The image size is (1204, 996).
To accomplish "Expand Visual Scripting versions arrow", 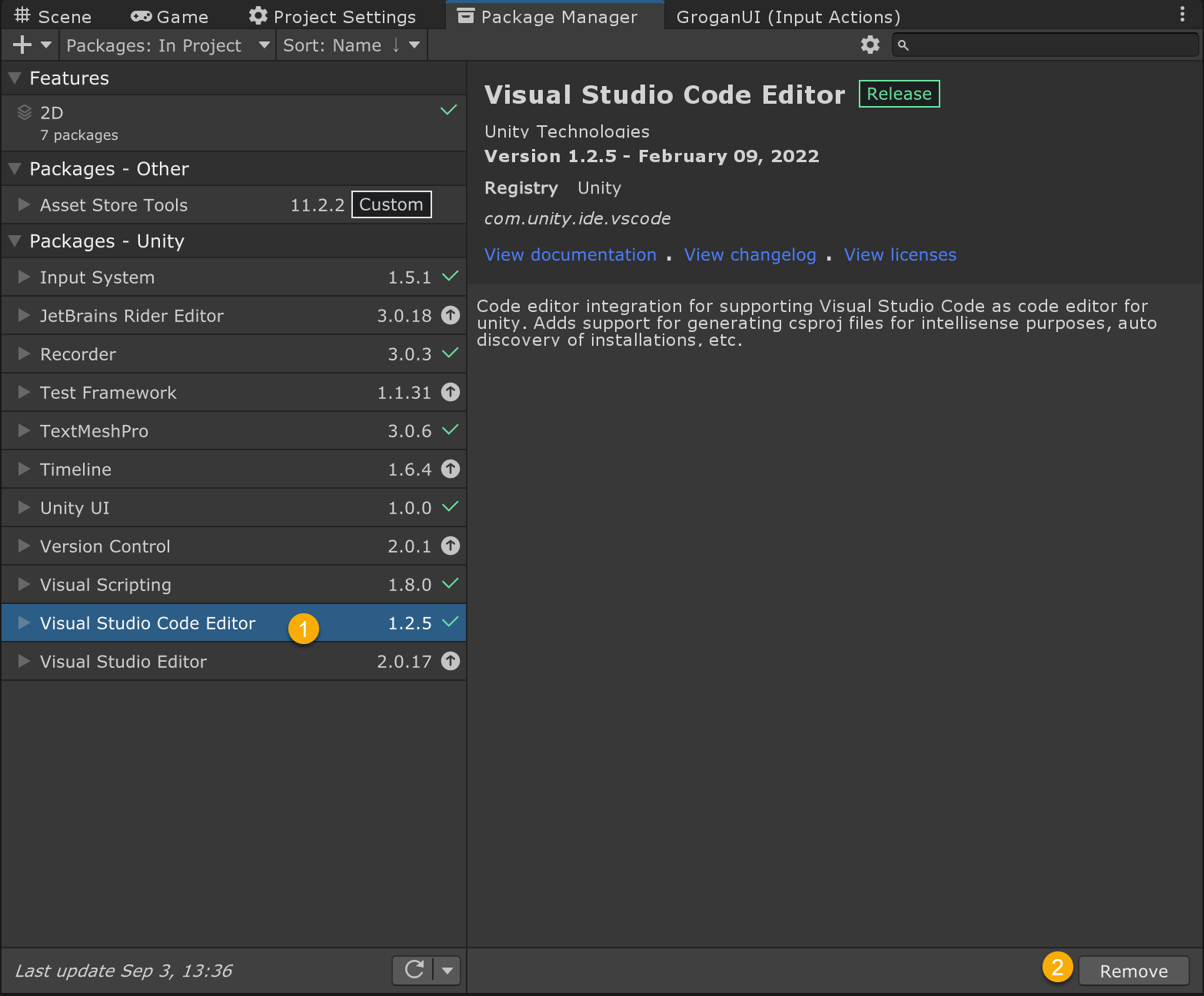I will (x=24, y=584).
